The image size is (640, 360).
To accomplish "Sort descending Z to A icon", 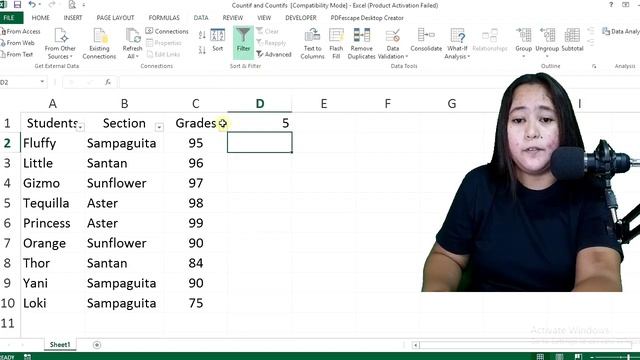I will pos(202,50).
